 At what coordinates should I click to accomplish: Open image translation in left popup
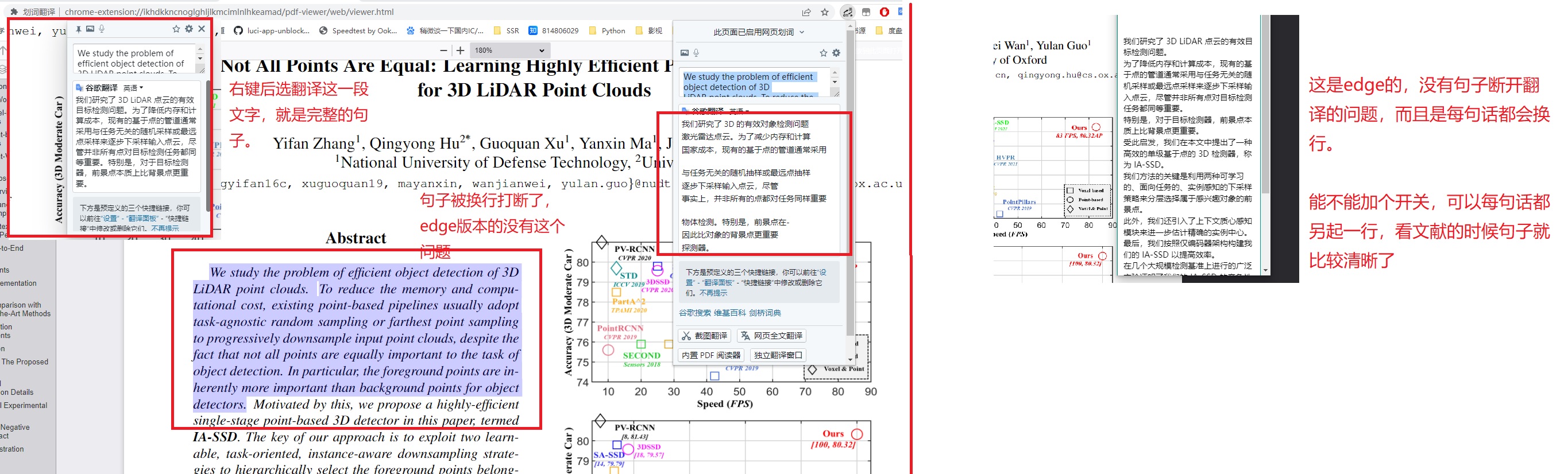[x=90, y=29]
